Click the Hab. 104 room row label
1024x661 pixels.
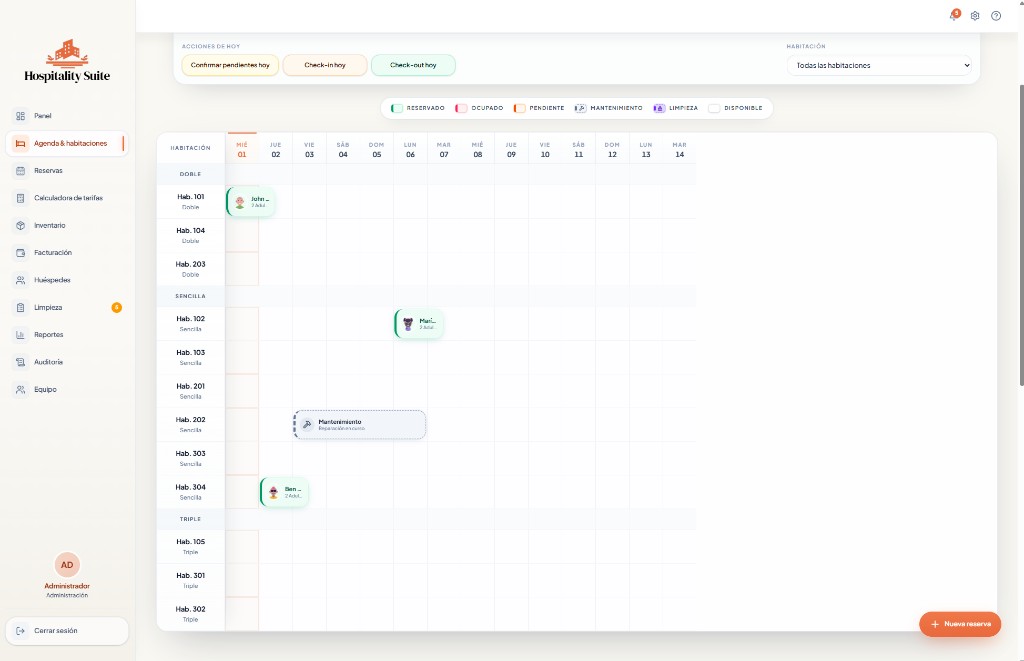[x=191, y=235]
